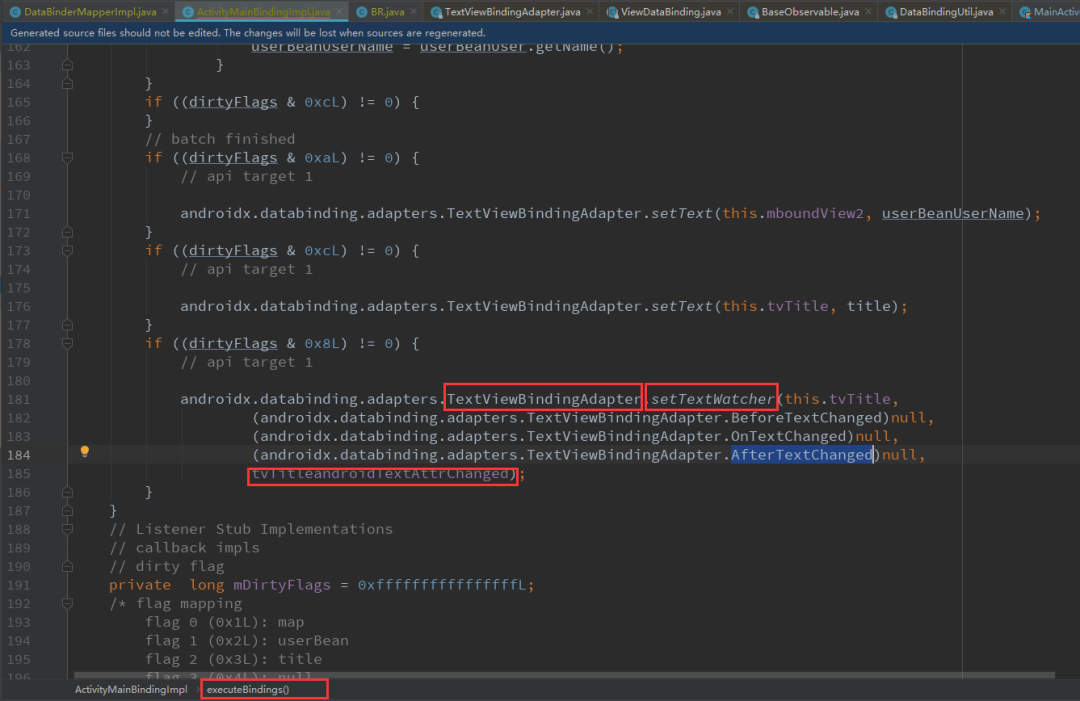Click line number 176 in the gutter

pos(19,306)
